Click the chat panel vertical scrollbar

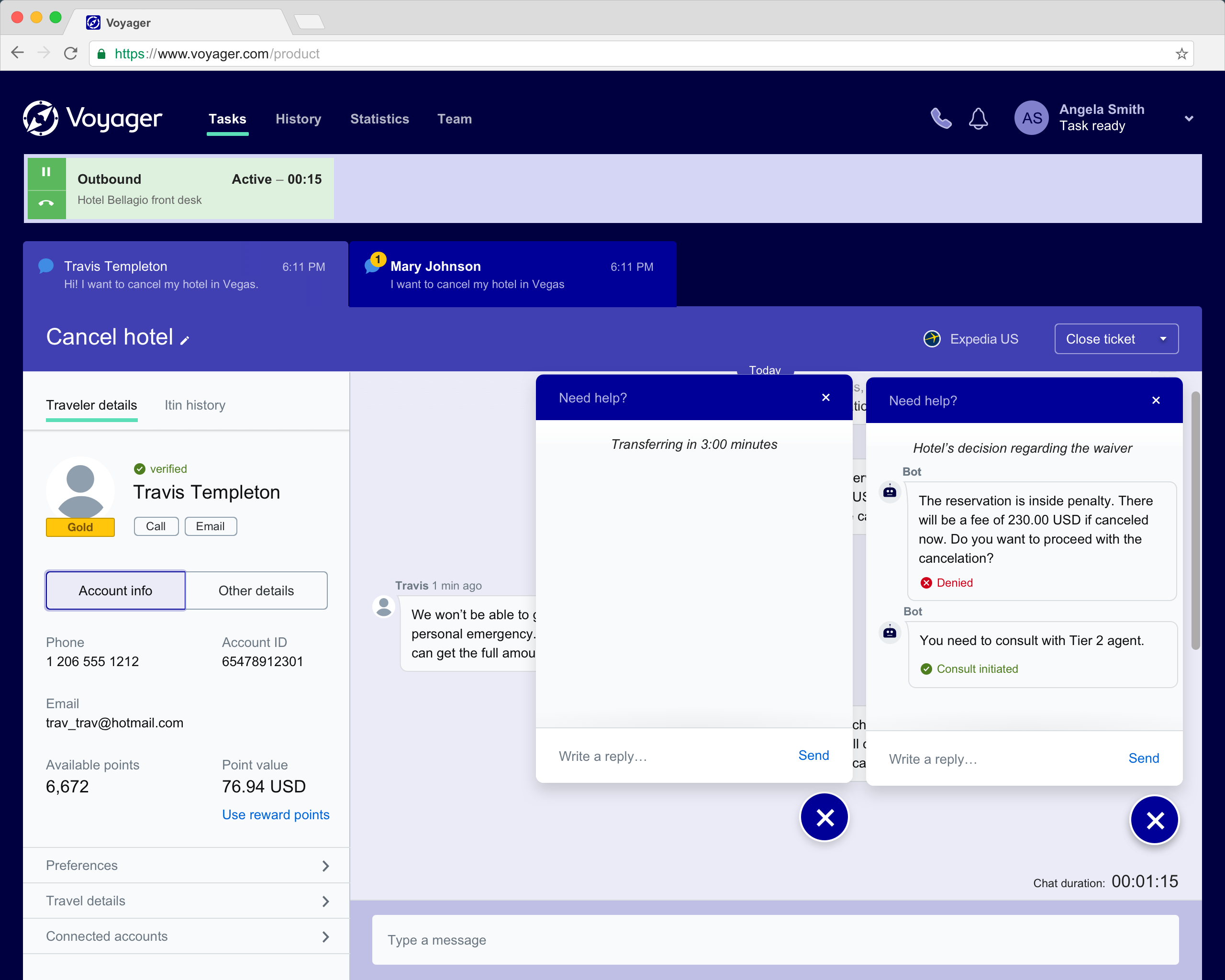pyautogui.click(x=1195, y=521)
